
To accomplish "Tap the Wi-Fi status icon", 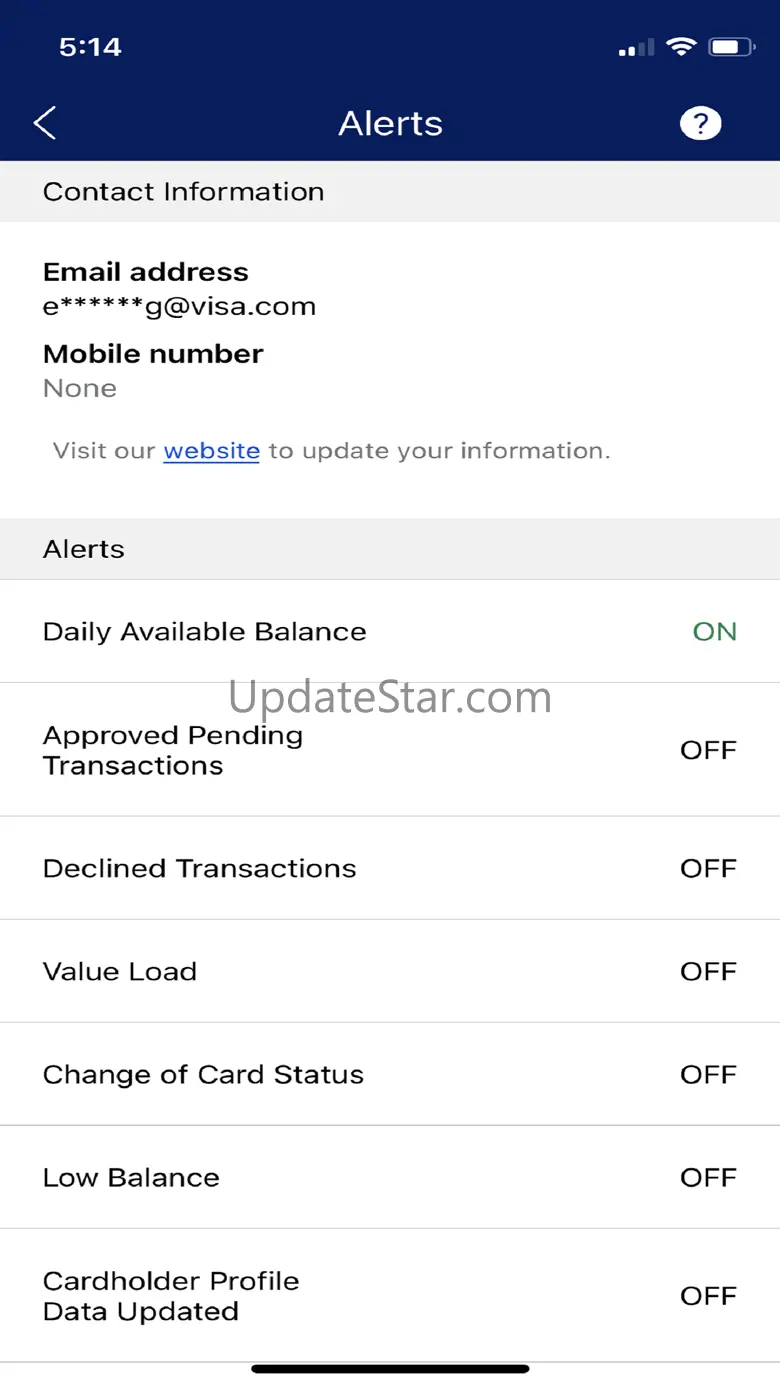I will pyautogui.click(x=681, y=47).
